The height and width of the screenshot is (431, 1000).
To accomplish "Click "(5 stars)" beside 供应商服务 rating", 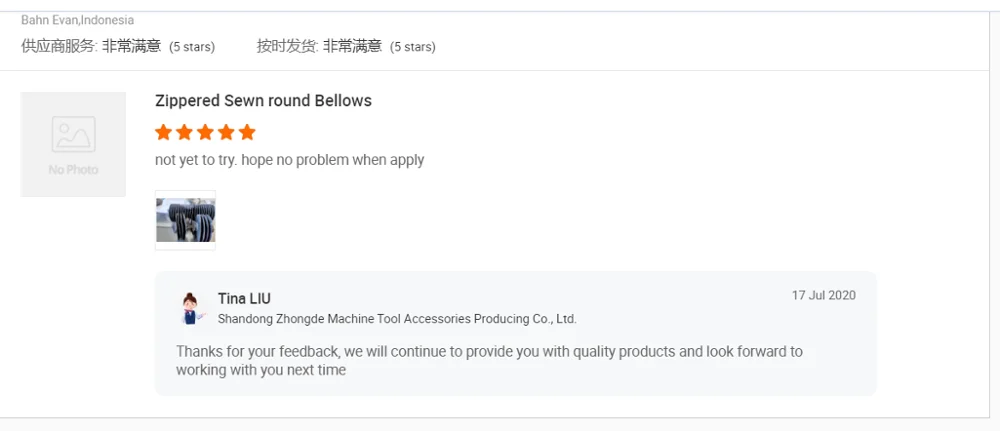I will point(191,47).
